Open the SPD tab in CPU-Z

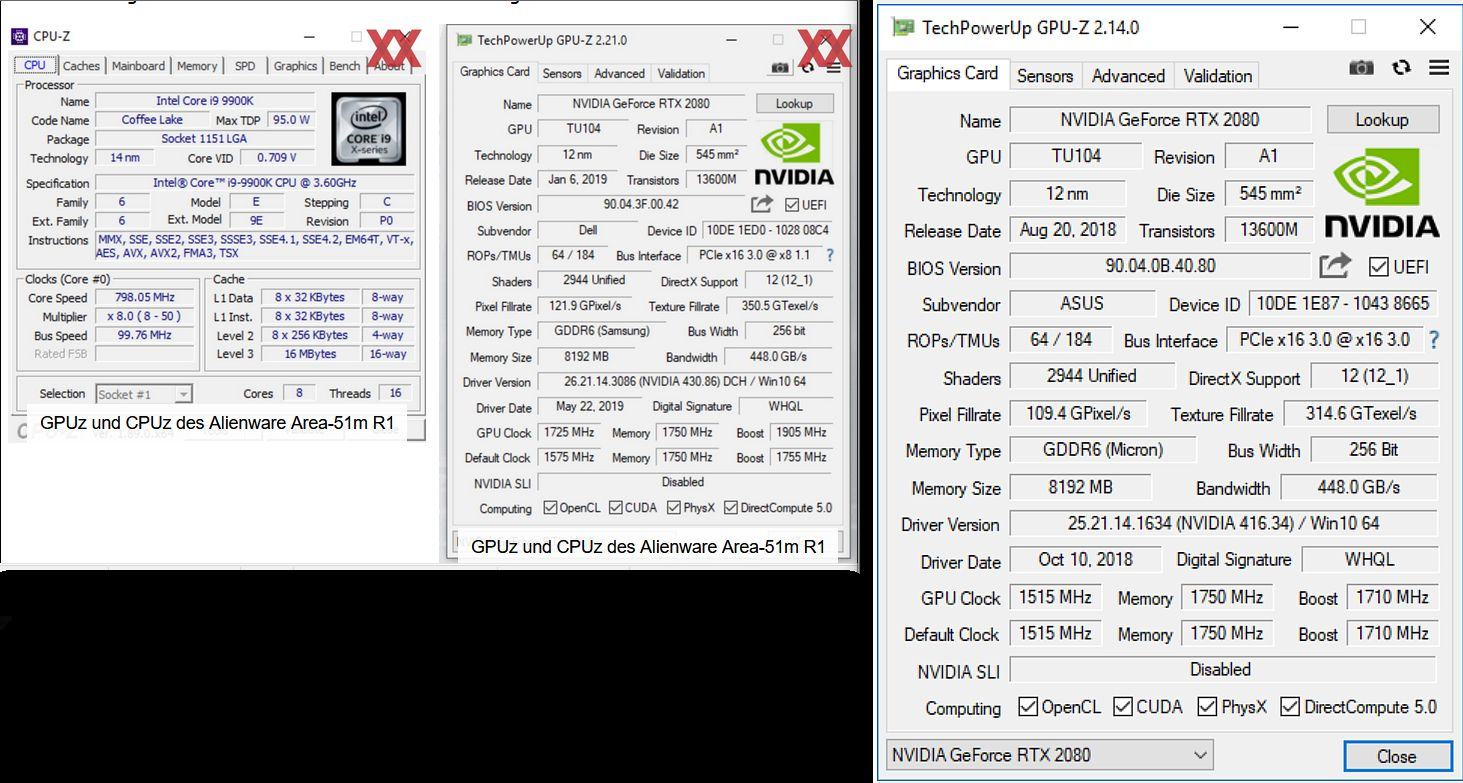click(245, 66)
